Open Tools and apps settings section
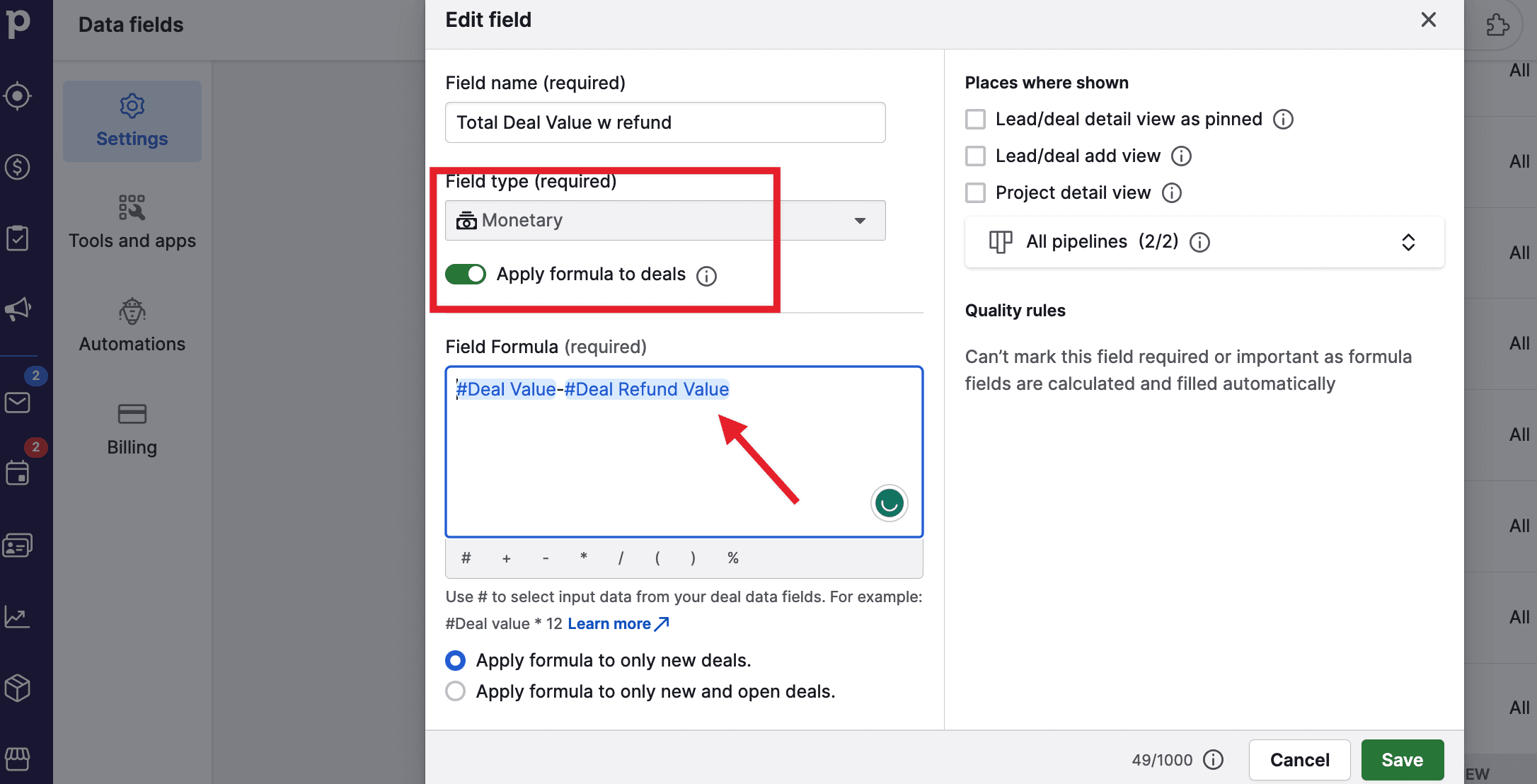 (132, 222)
